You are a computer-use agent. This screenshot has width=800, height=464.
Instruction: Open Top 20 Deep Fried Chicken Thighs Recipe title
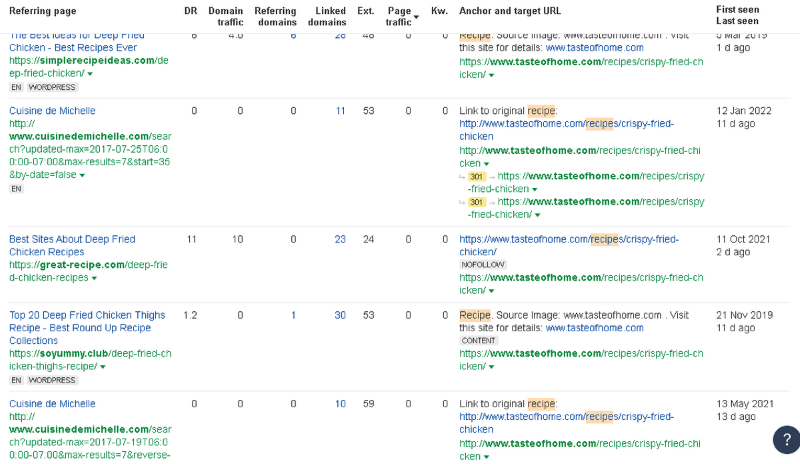tap(87, 328)
